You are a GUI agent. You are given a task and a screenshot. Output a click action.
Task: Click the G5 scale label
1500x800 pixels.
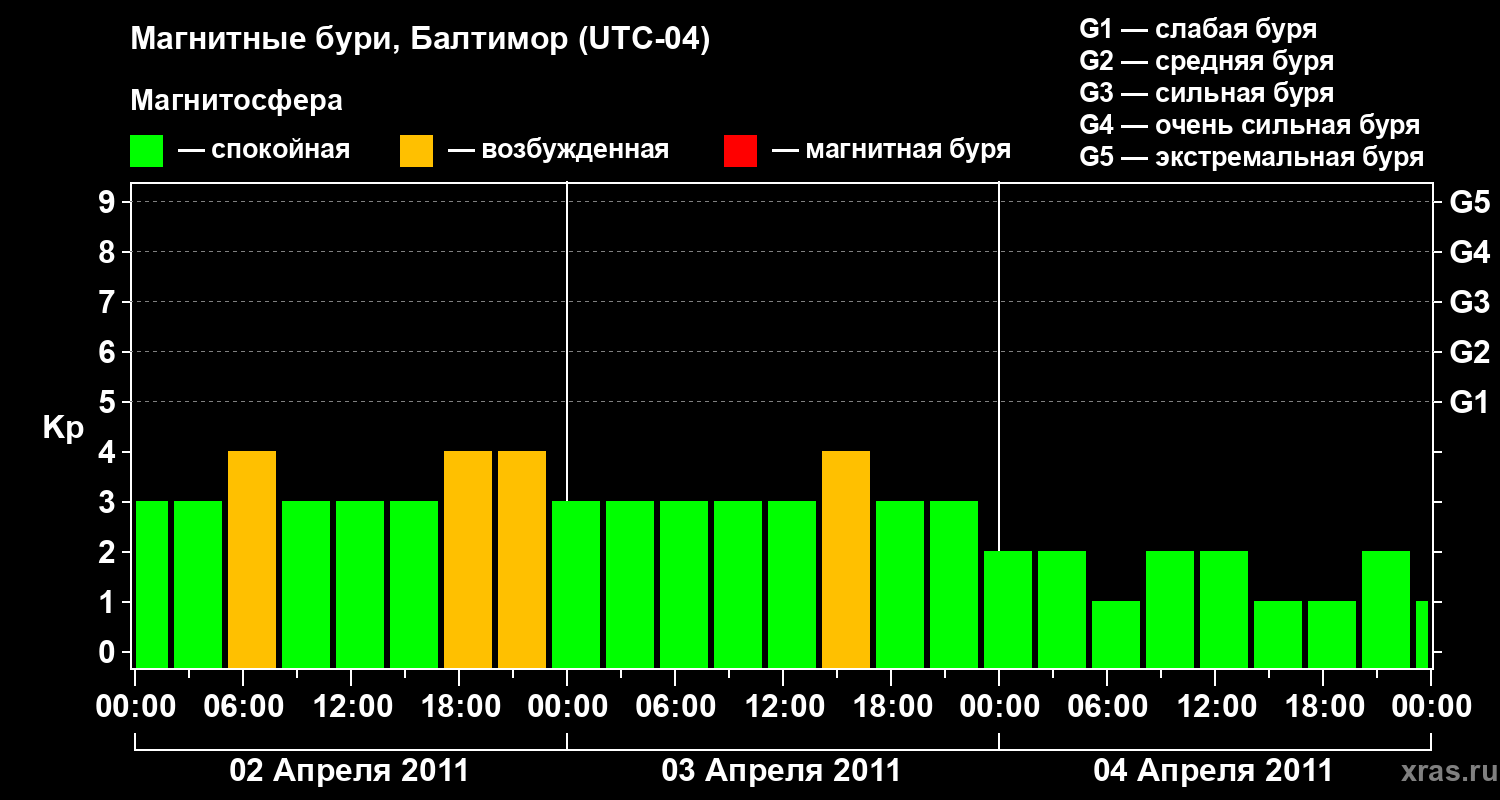click(x=1469, y=203)
